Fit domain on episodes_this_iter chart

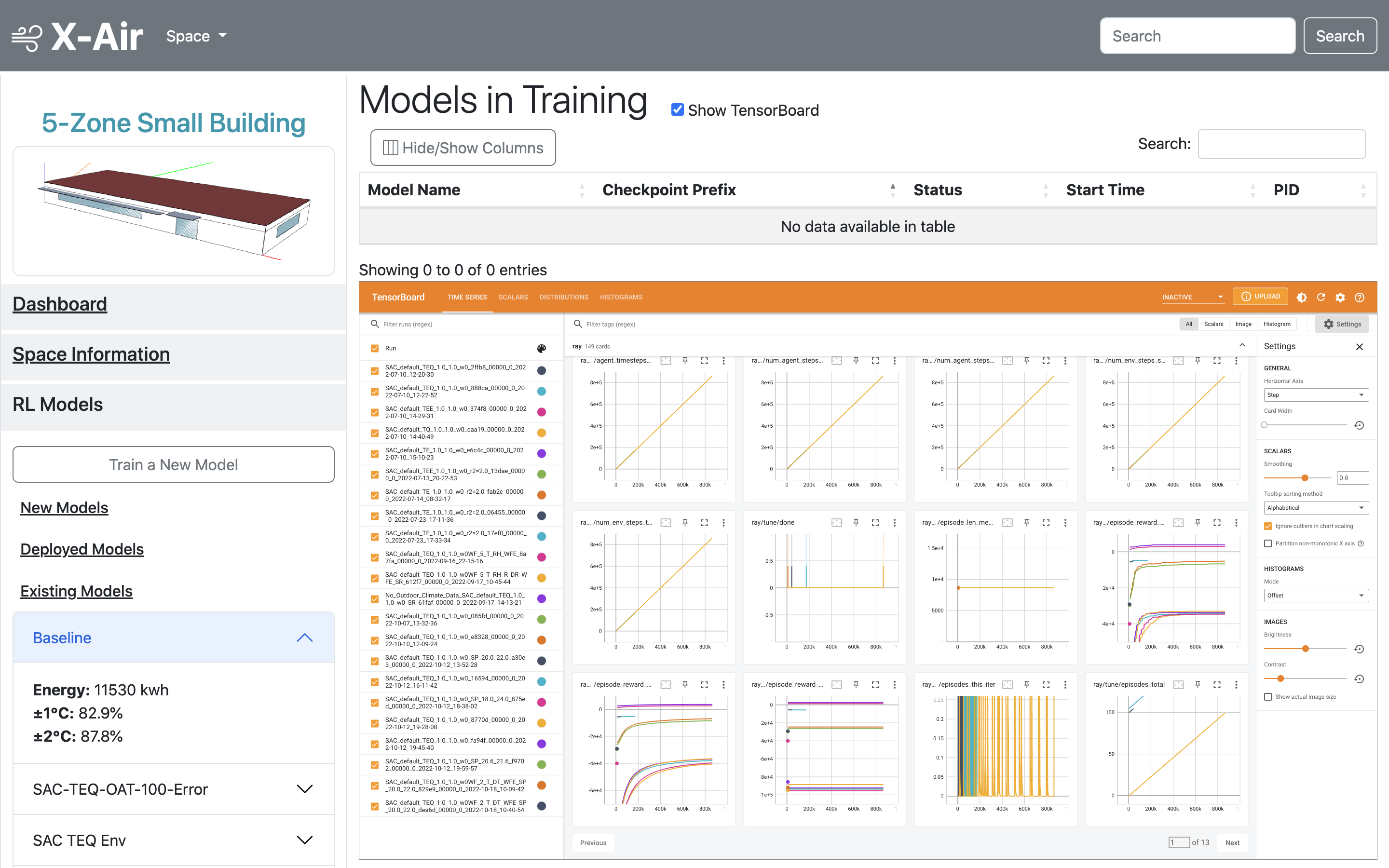tap(1008, 684)
